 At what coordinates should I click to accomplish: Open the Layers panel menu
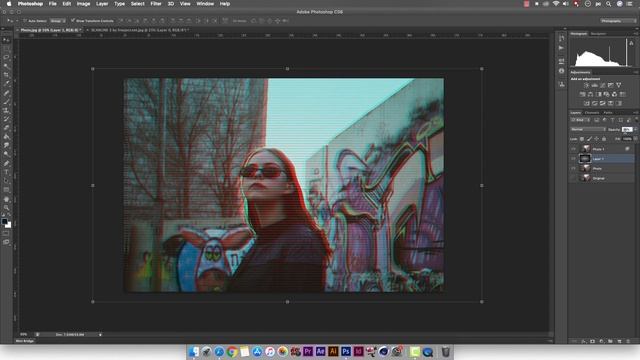point(636,112)
